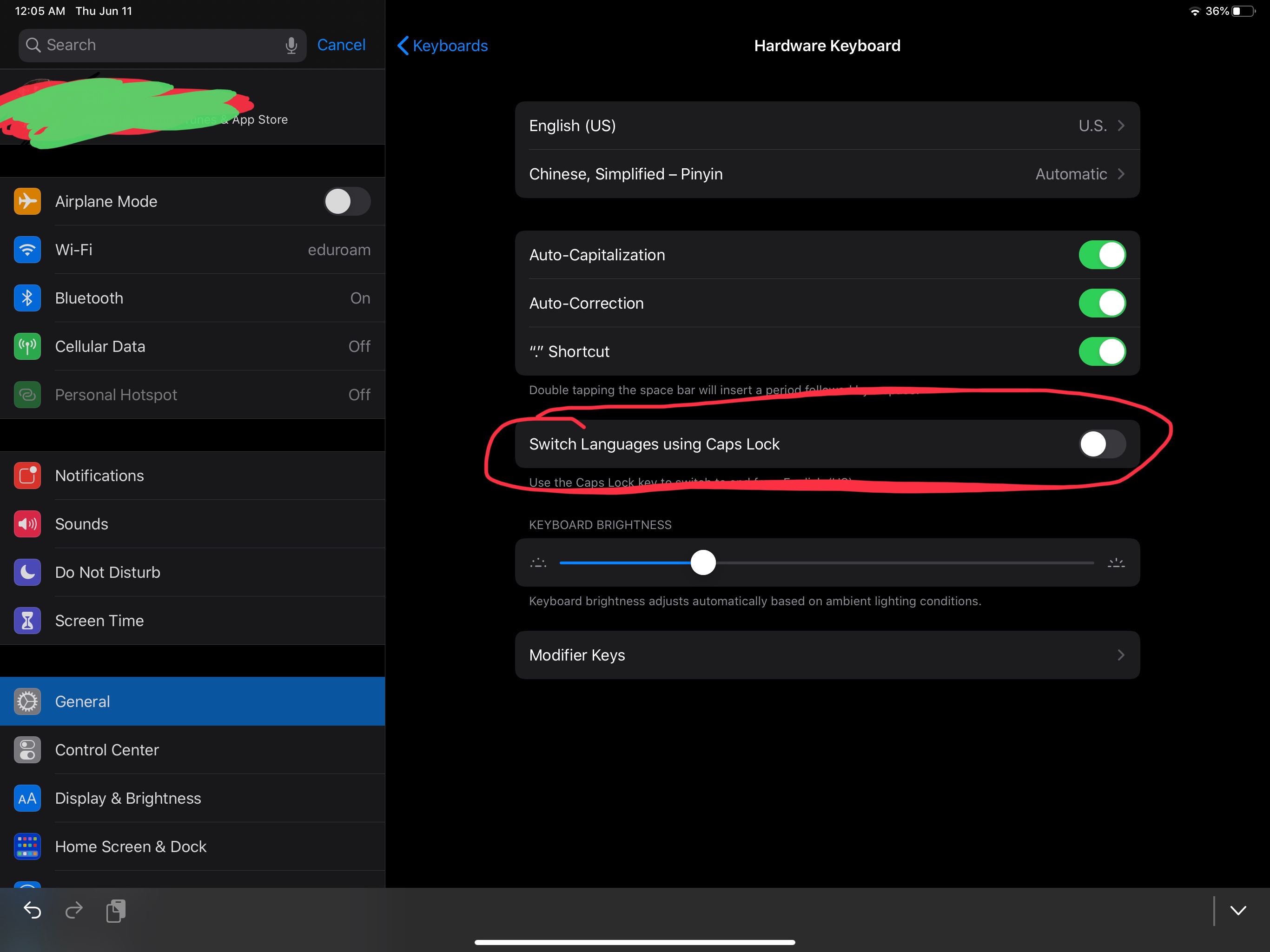Open English (US) keyboard layout options
This screenshot has width=1270, height=952.
tap(827, 126)
